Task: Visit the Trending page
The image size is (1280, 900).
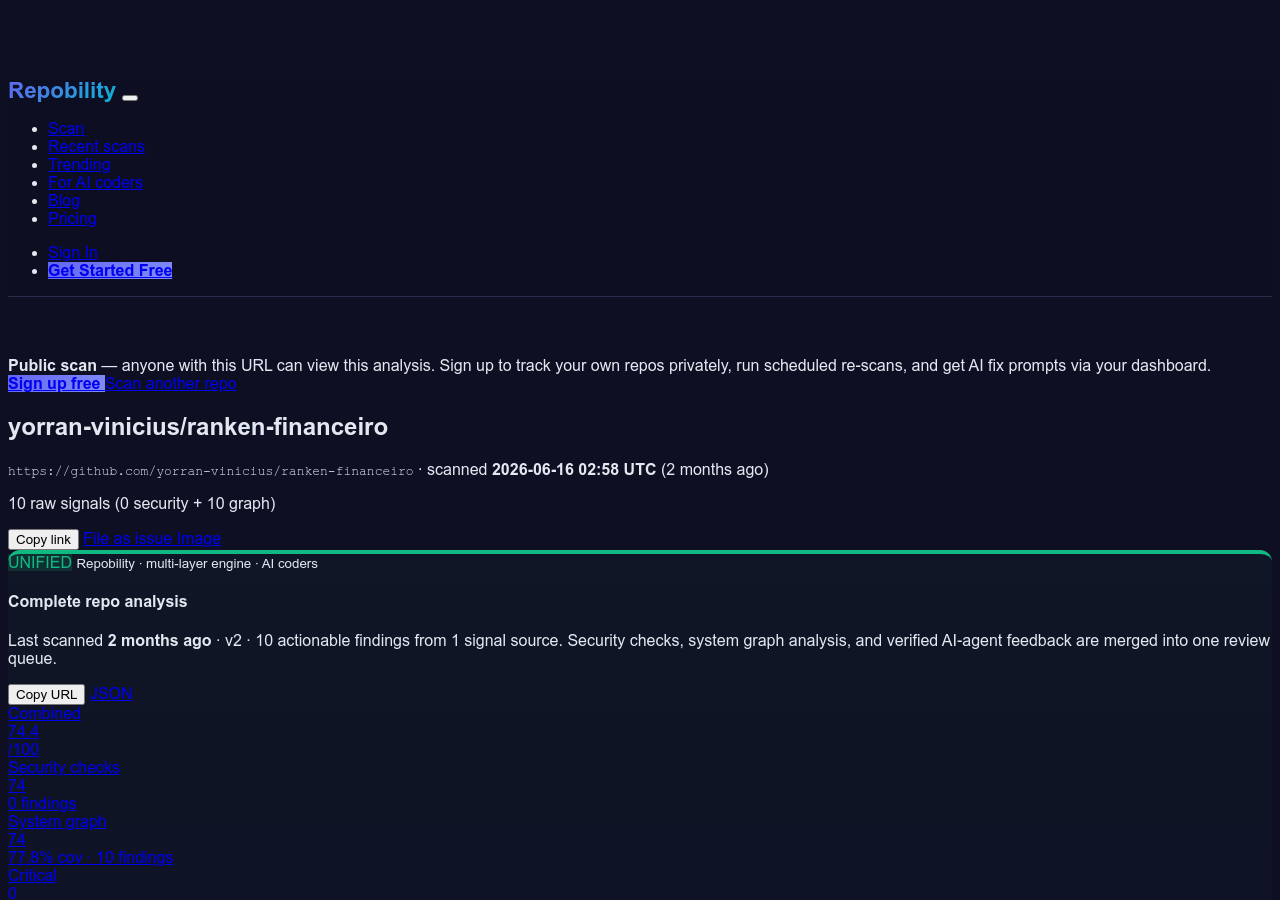Action: pyautogui.click(x=79, y=164)
